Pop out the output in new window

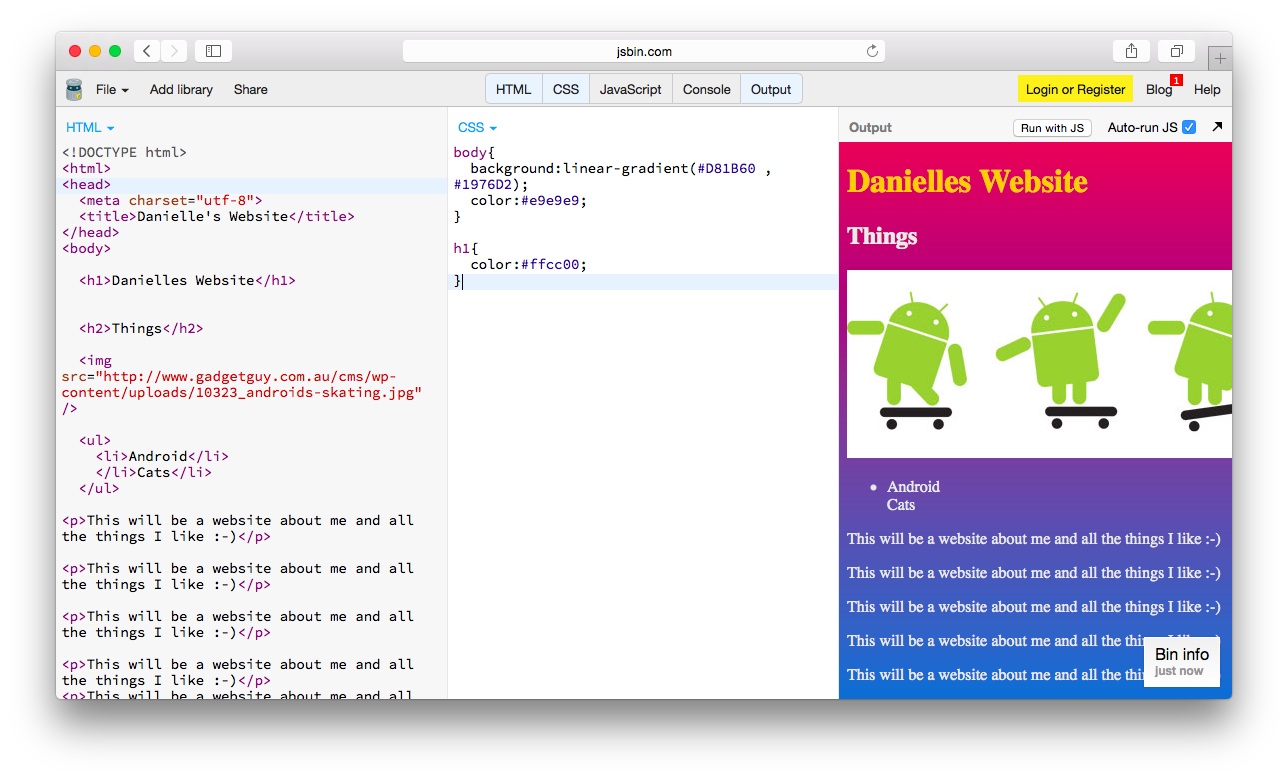pyautogui.click(x=1217, y=127)
